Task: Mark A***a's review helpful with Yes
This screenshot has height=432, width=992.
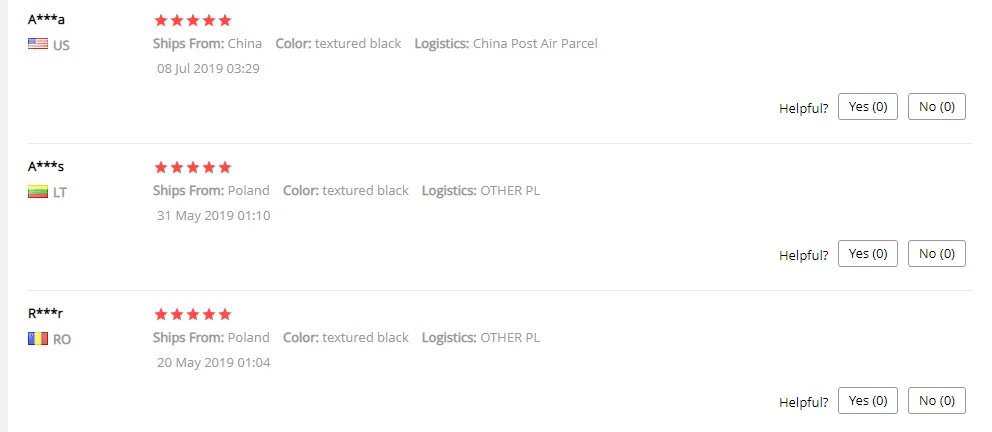Action: point(867,106)
